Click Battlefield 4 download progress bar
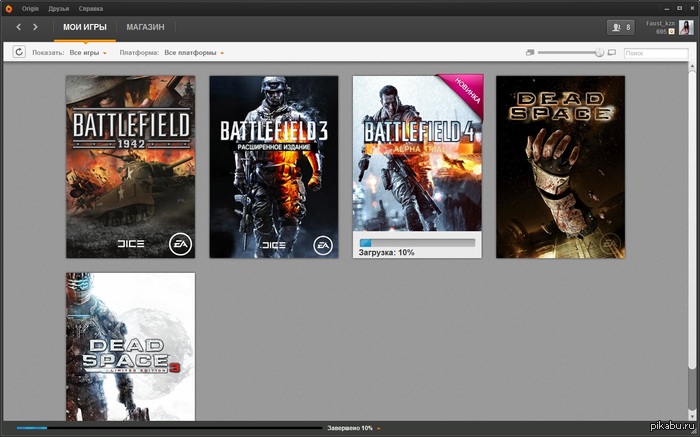The width and height of the screenshot is (700, 437). coord(417,243)
